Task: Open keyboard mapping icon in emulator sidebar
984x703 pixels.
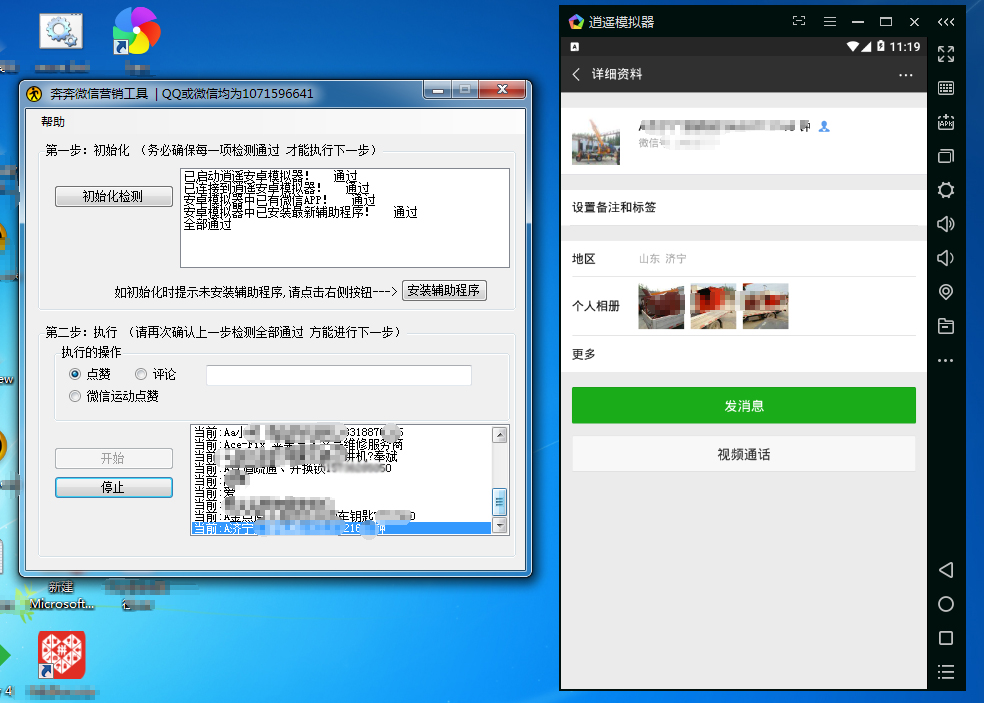Action: [946, 88]
